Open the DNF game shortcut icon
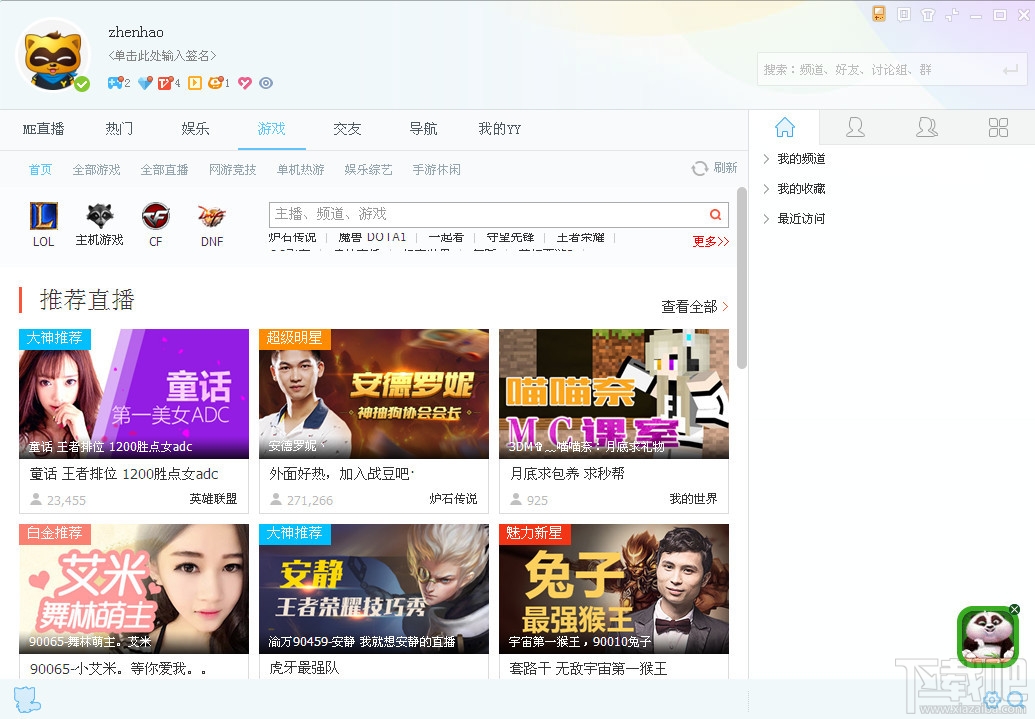The height and width of the screenshot is (719, 1035). [212, 217]
